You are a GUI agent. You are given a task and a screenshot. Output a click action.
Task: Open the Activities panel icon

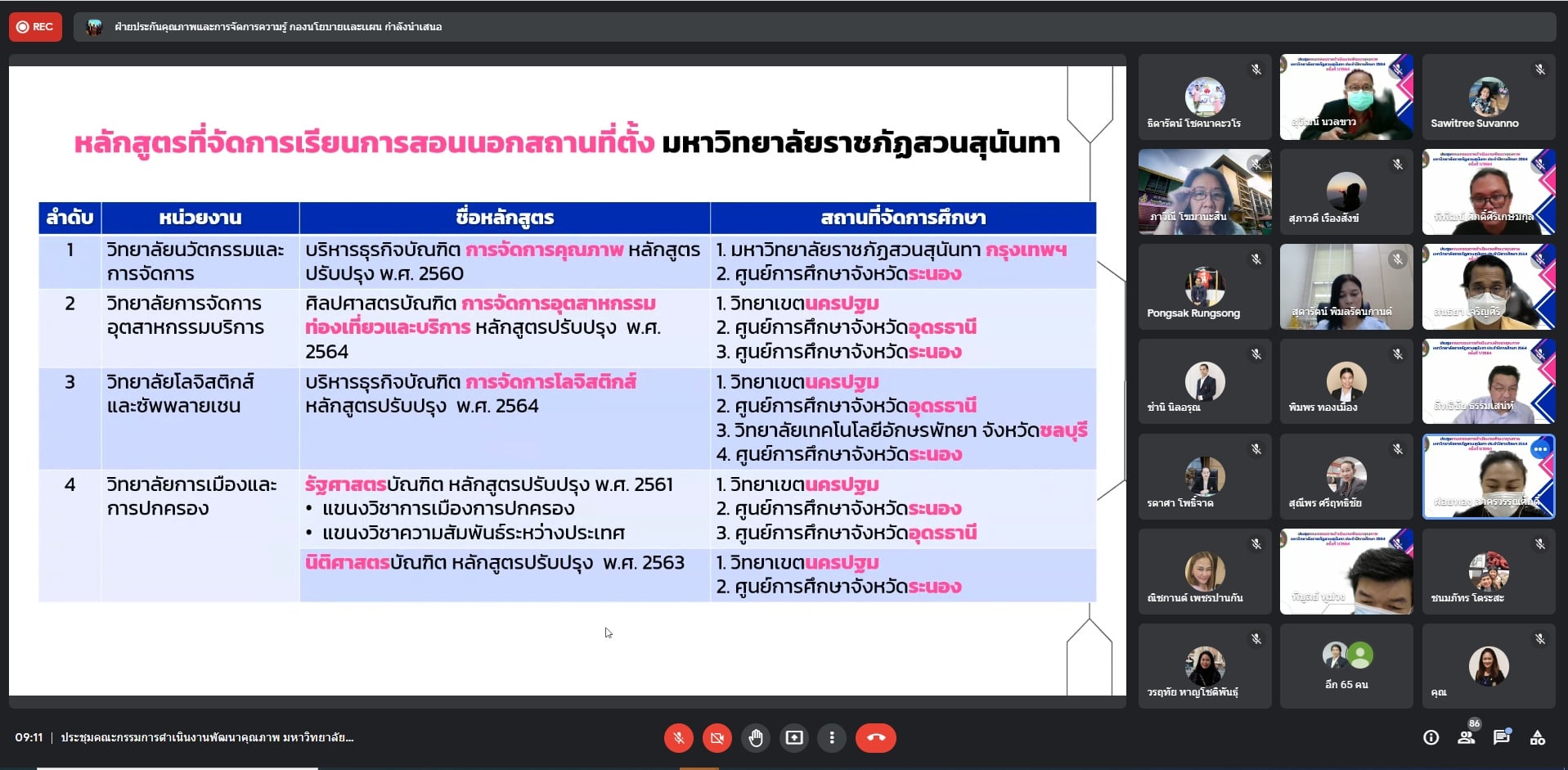pyautogui.click(x=1538, y=738)
